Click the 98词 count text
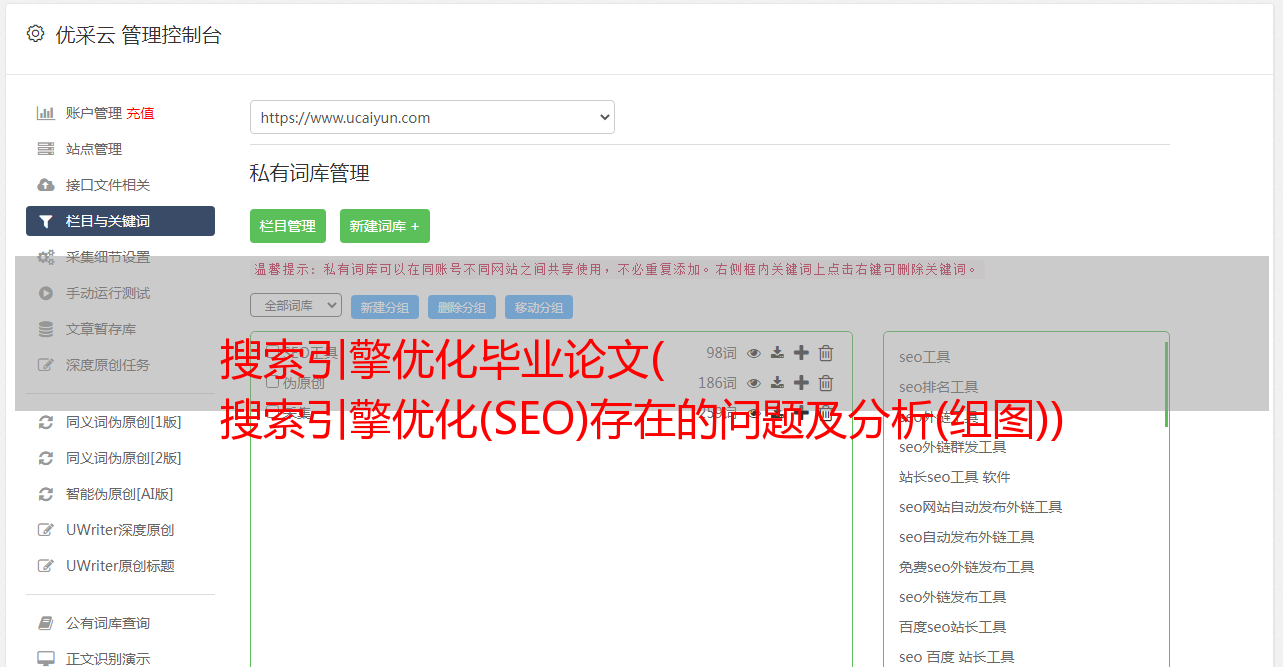 721,353
